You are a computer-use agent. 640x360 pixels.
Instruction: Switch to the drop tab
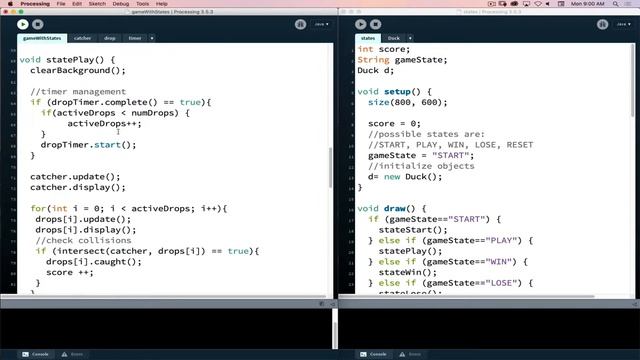point(109,38)
